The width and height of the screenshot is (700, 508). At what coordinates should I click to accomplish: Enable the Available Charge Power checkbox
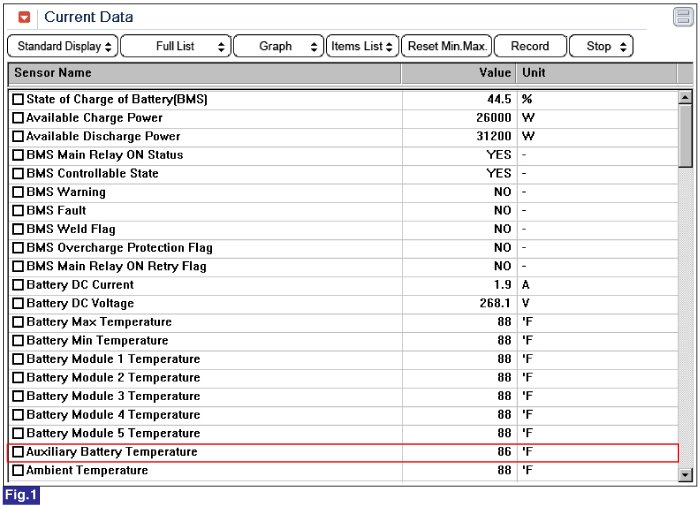pyautogui.click(x=18, y=118)
